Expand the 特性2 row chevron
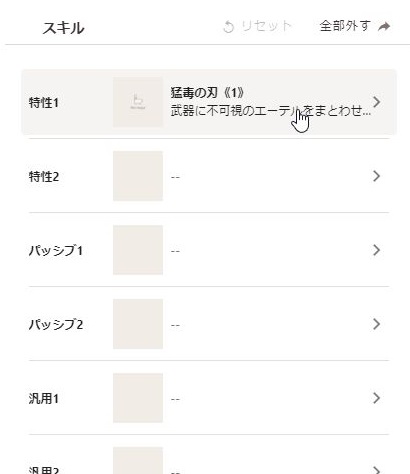 tap(376, 176)
